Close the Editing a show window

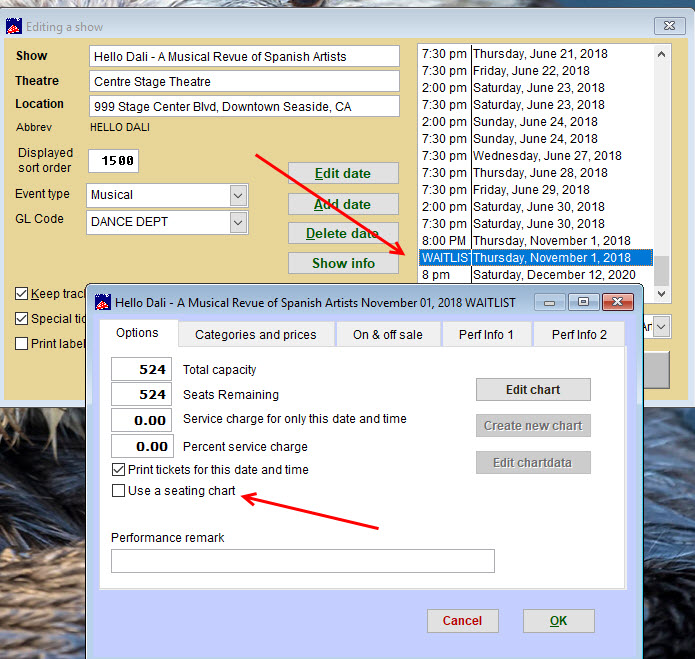pyautogui.click(x=668, y=26)
